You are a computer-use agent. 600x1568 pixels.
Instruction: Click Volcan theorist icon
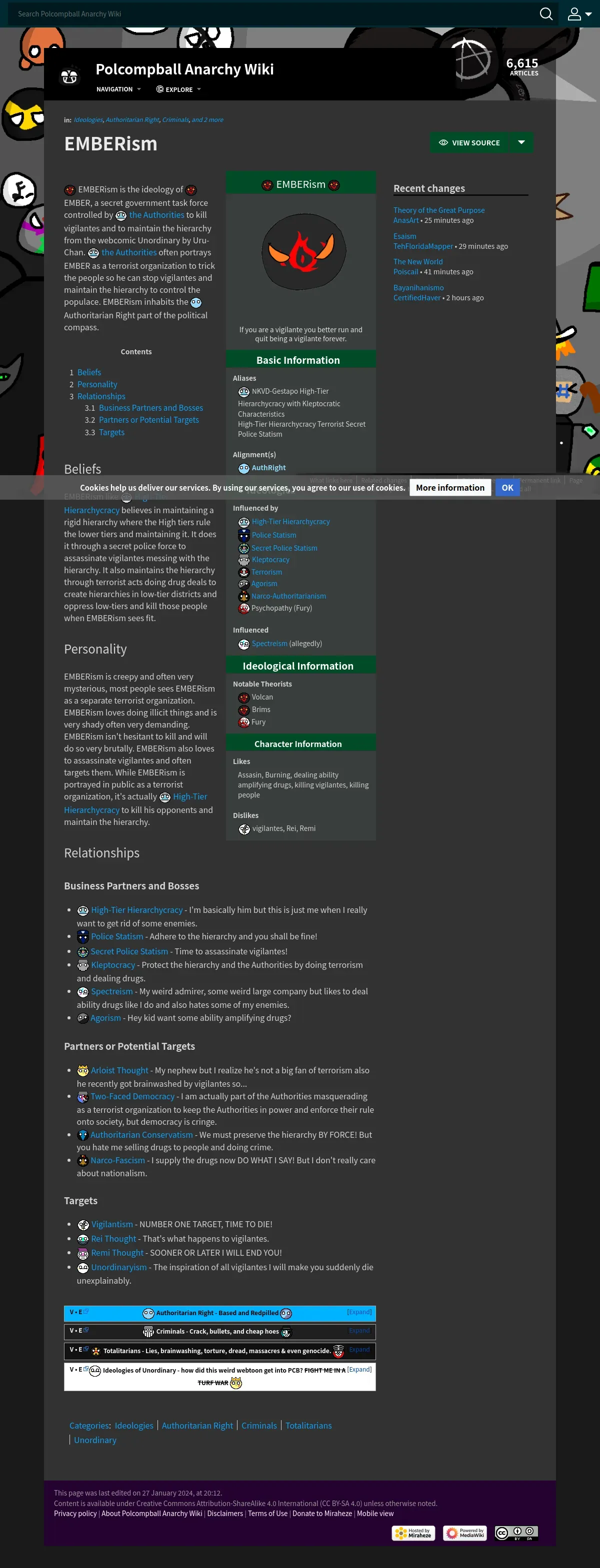243,698
